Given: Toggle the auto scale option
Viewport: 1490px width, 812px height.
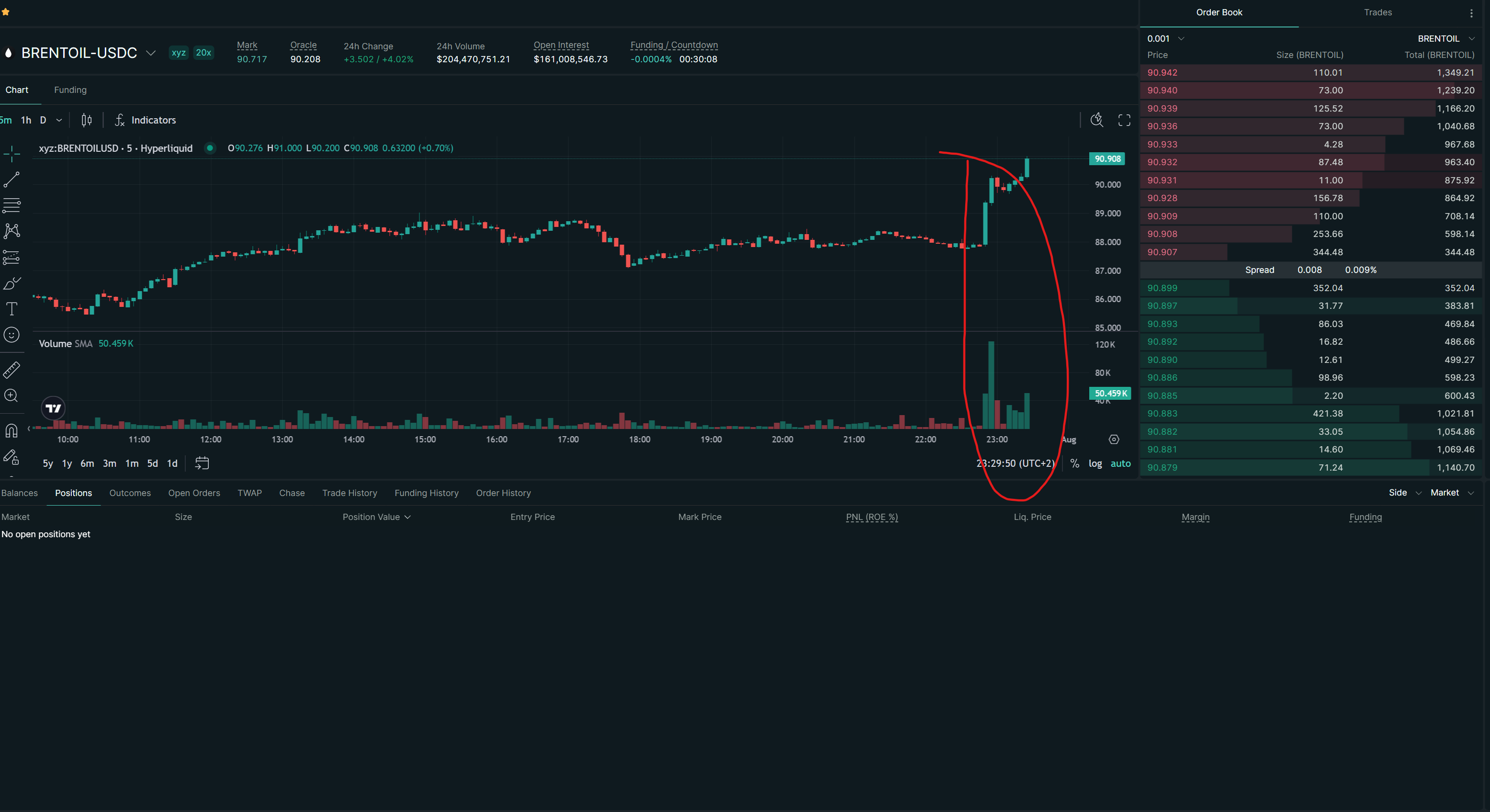Looking at the screenshot, I should pos(1120,463).
